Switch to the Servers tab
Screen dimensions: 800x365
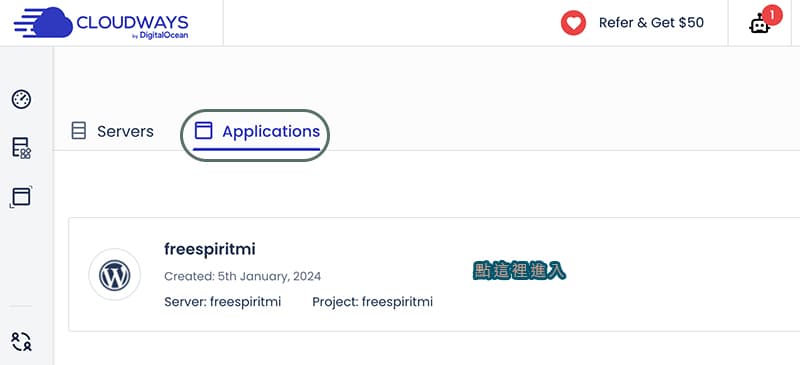click(113, 131)
